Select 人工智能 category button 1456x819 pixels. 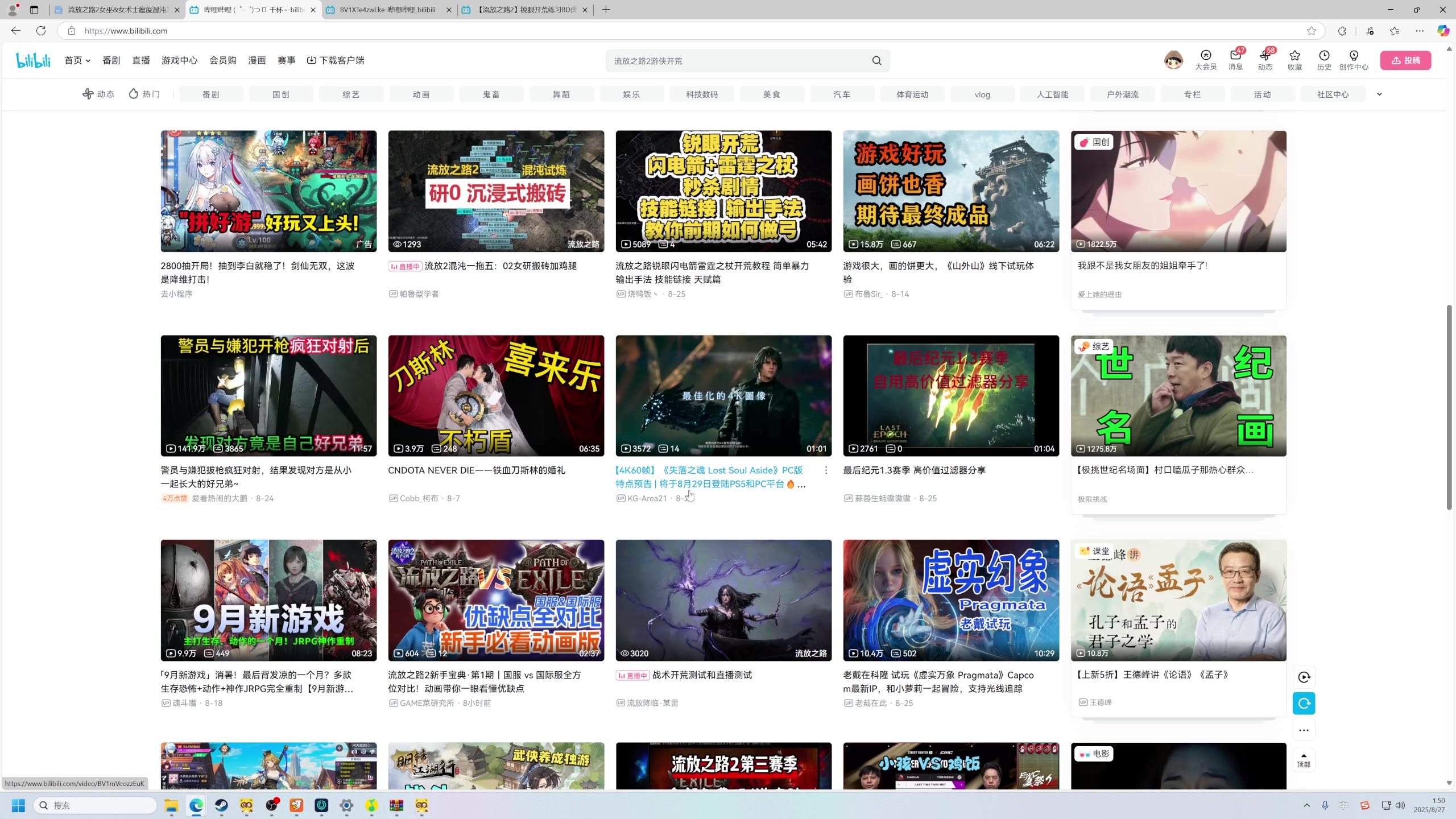coord(1052,94)
